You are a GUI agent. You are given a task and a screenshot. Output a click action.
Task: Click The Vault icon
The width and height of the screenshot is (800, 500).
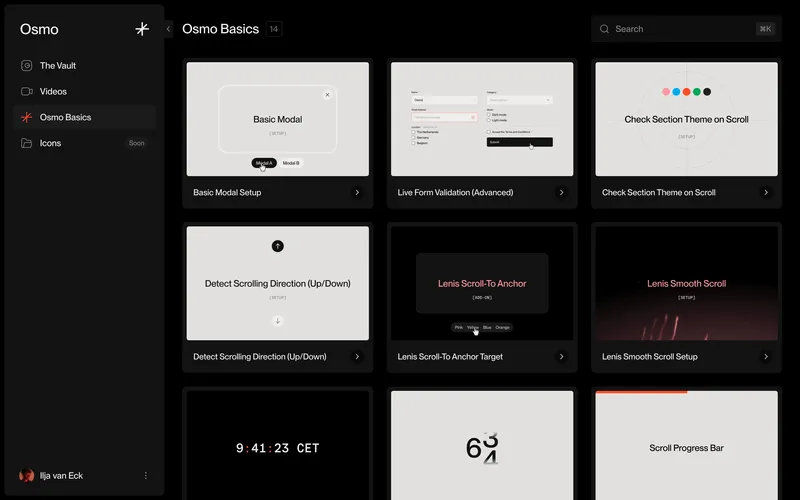click(27, 65)
